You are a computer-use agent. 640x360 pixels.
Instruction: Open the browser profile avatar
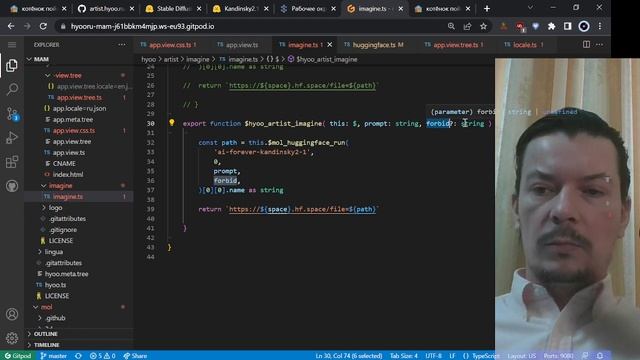[584, 26]
